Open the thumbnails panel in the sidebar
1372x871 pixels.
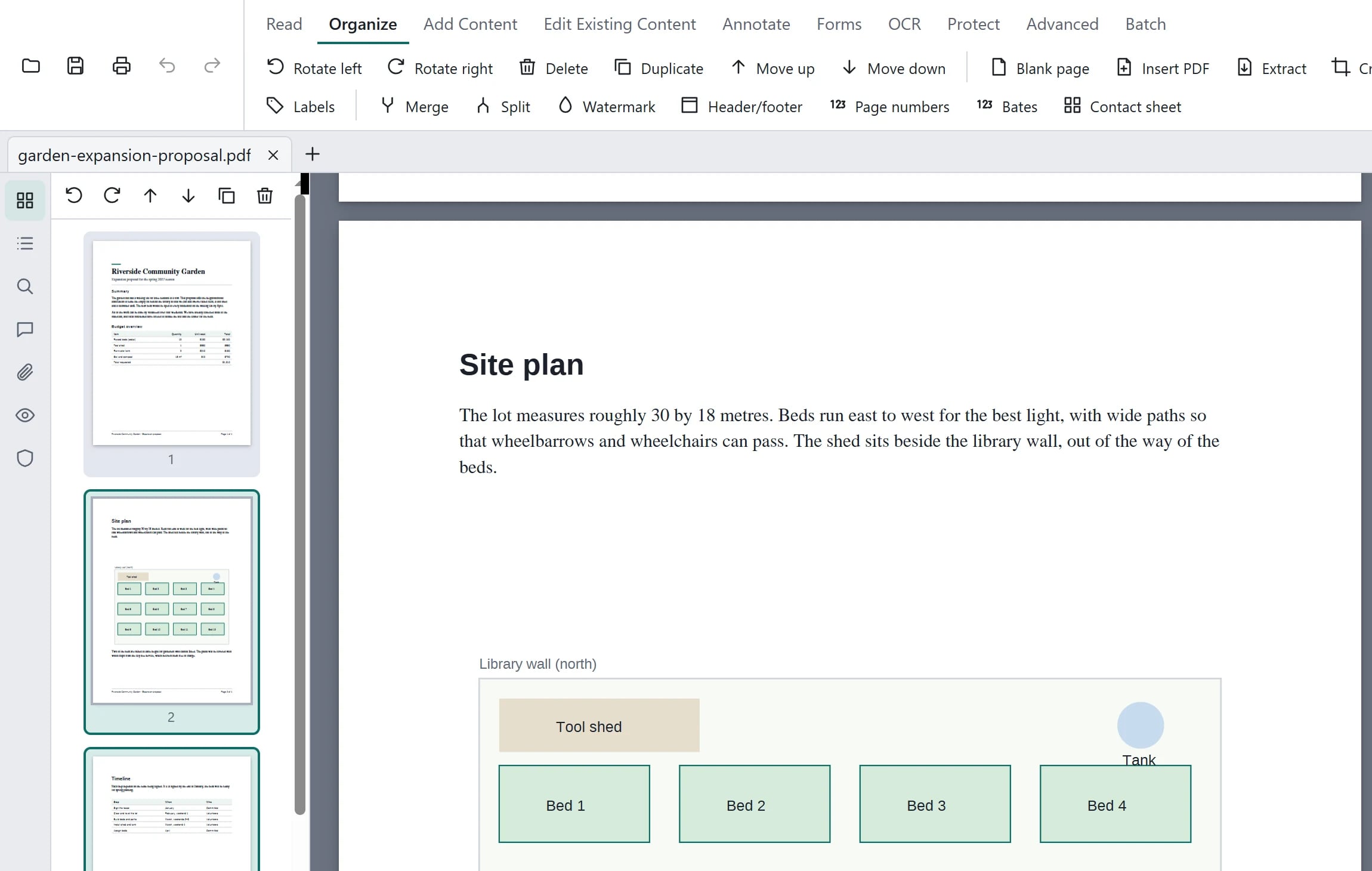pos(25,200)
